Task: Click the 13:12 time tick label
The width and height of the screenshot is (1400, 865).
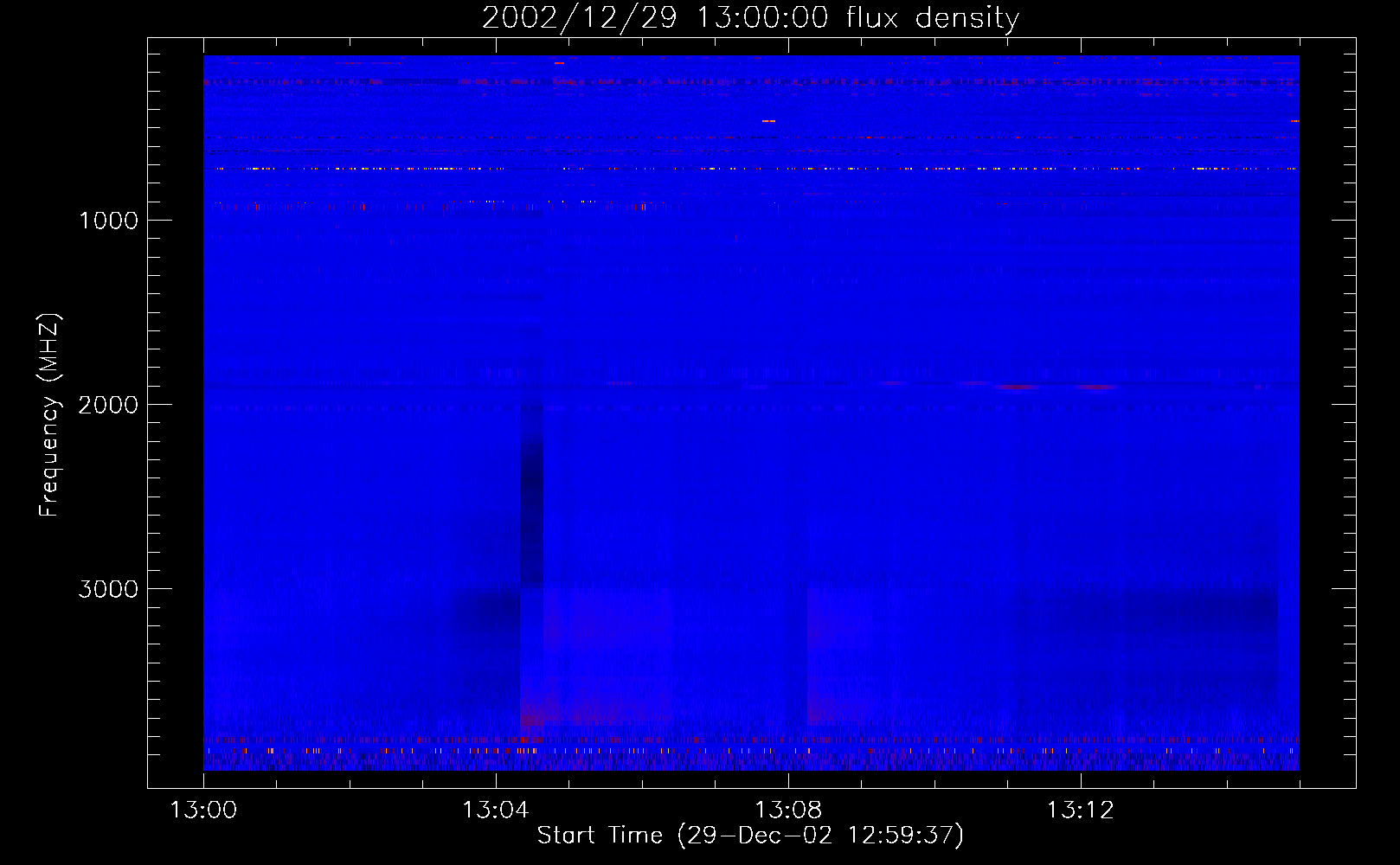Action: coord(1081,811)
